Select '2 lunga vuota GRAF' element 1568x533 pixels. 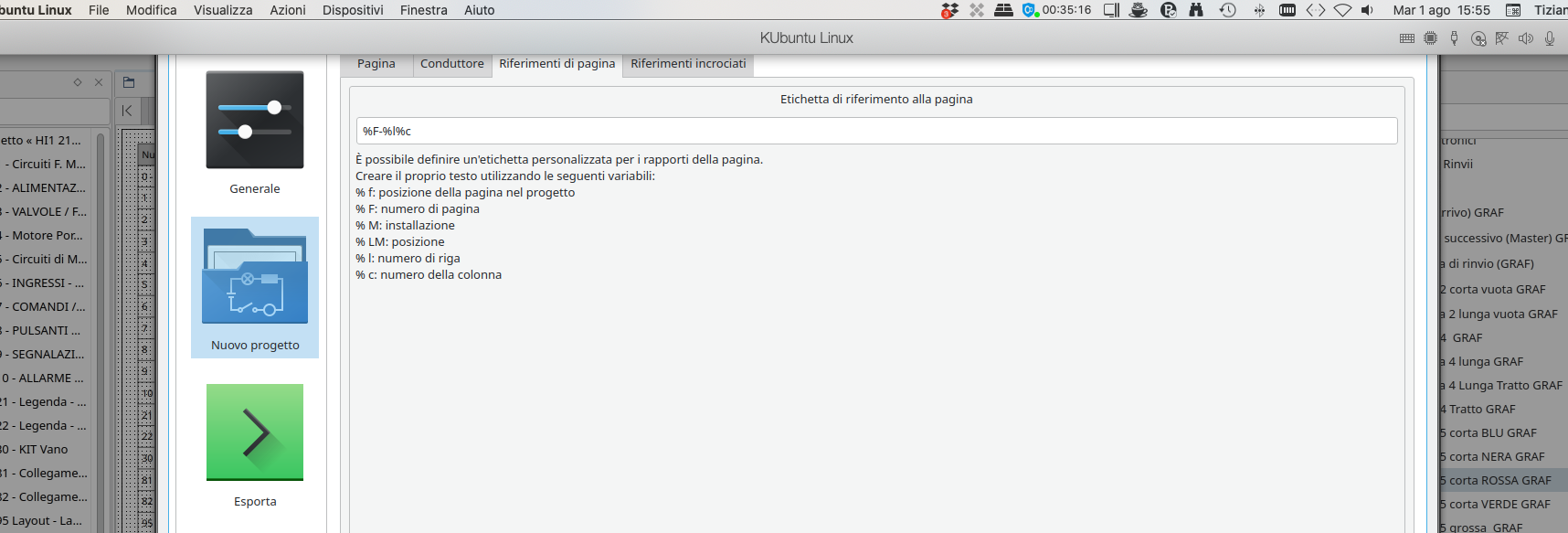pyautogui.click(x=1499, y=314)
